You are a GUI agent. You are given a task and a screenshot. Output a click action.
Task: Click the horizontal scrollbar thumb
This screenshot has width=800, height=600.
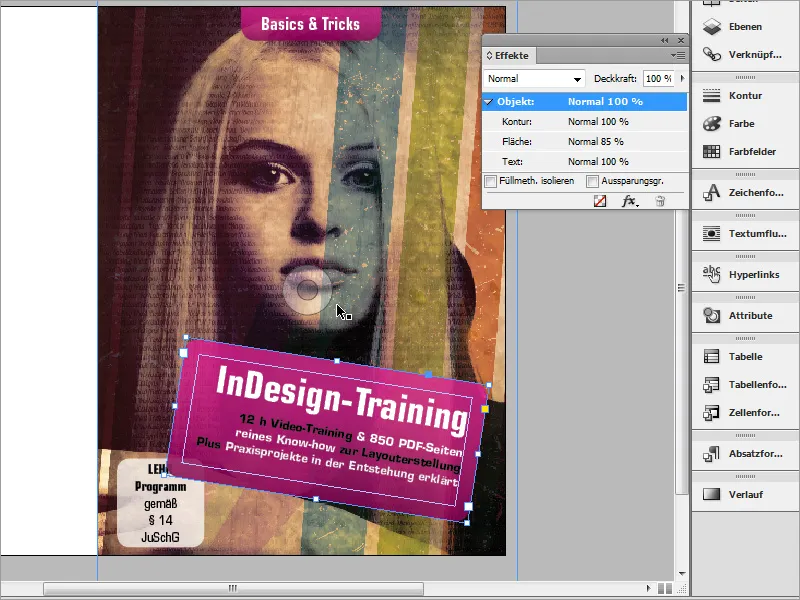point(233,588)
